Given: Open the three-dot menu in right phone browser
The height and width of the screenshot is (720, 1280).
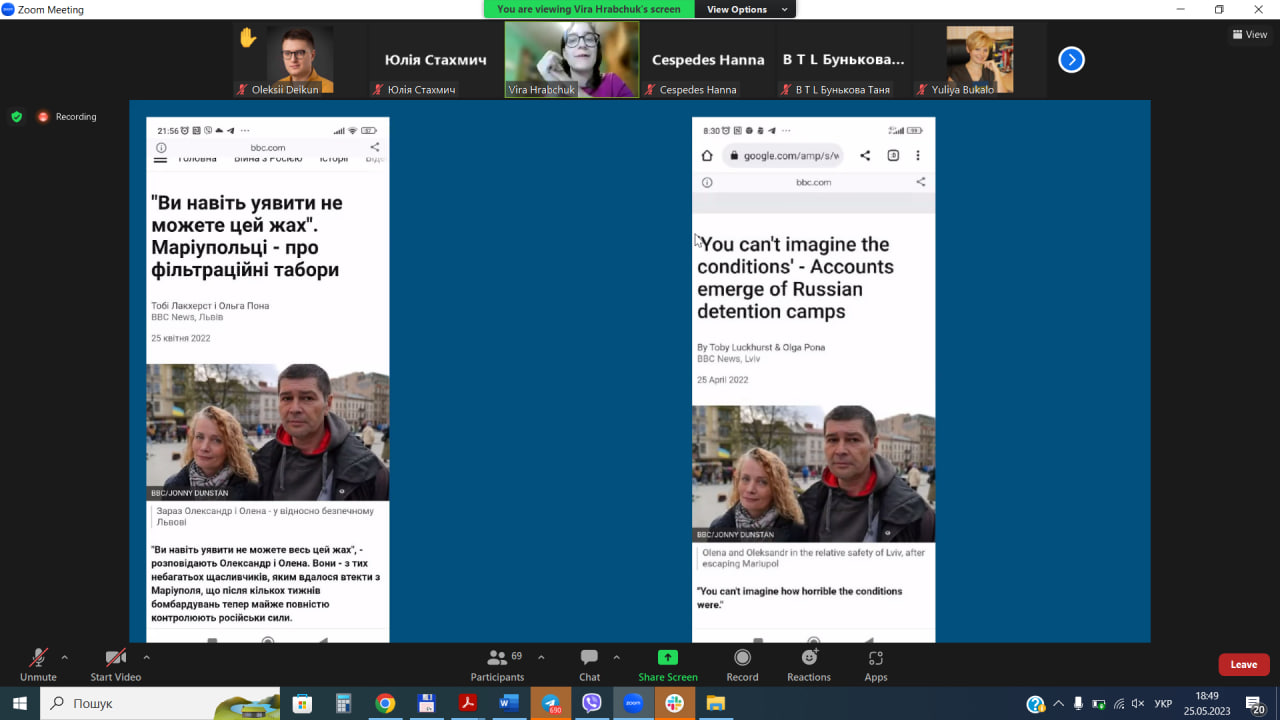Looking at the screenshot, I should [x=918, y=156].
